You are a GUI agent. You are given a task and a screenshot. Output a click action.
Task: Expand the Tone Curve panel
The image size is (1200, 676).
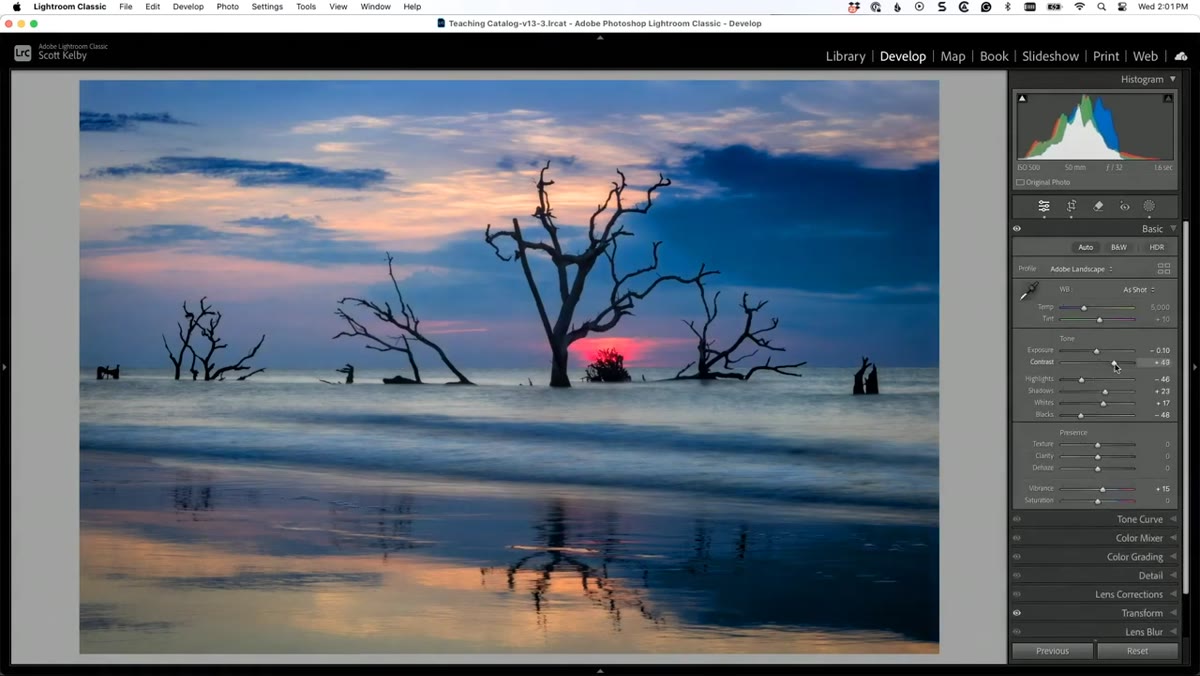[x=1173, y=519]
